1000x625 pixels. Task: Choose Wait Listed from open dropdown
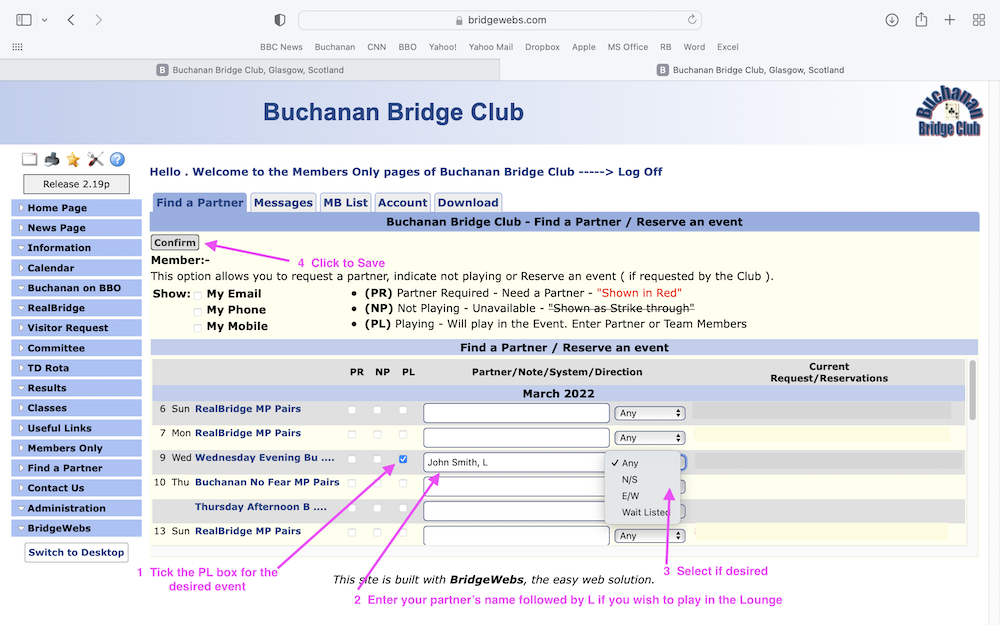[645, 512]
